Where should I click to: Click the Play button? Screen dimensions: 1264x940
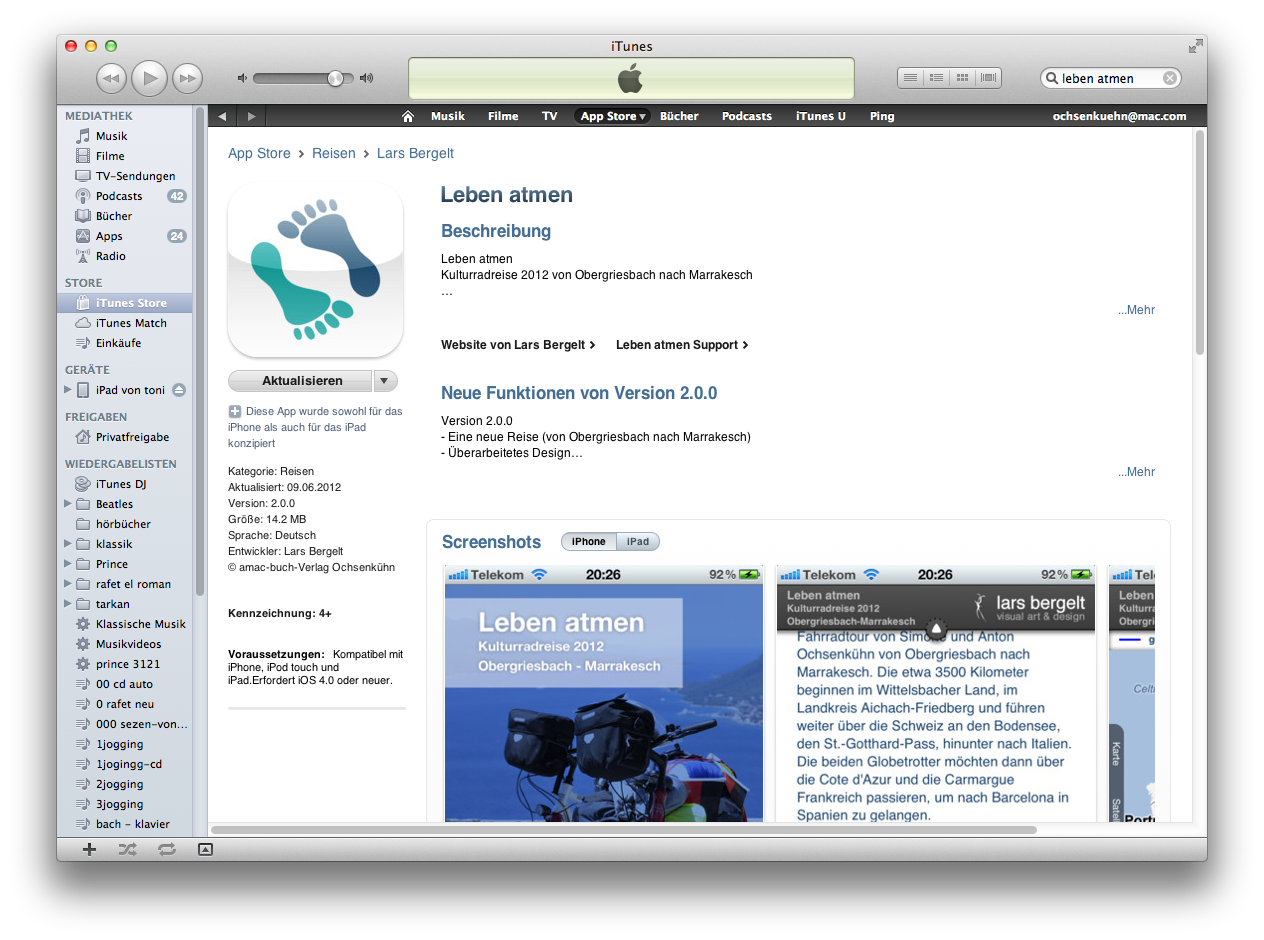[x=149, y=78]
